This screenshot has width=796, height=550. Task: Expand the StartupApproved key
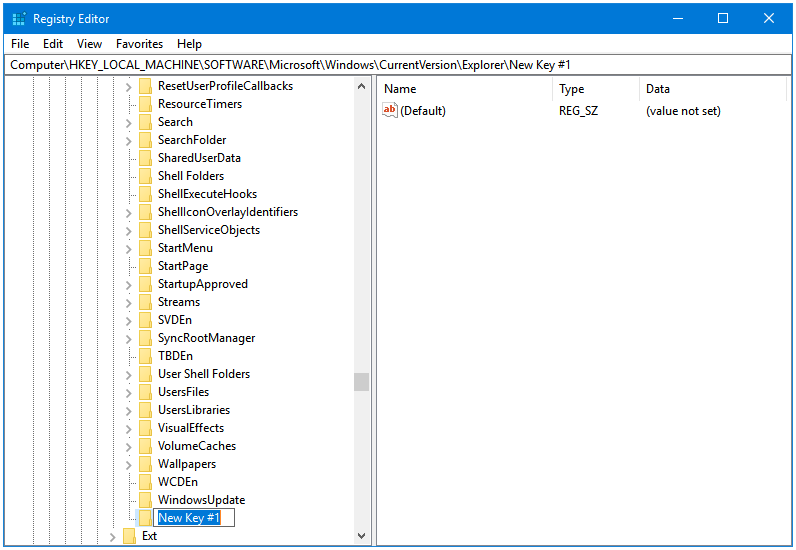(128, 285)
